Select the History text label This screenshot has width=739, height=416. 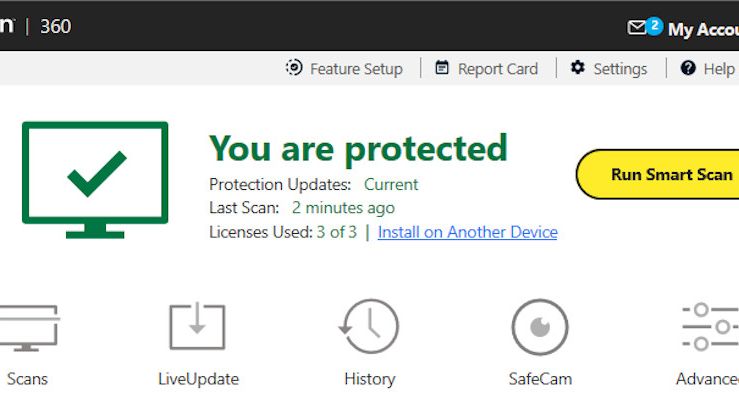point(370,379)
